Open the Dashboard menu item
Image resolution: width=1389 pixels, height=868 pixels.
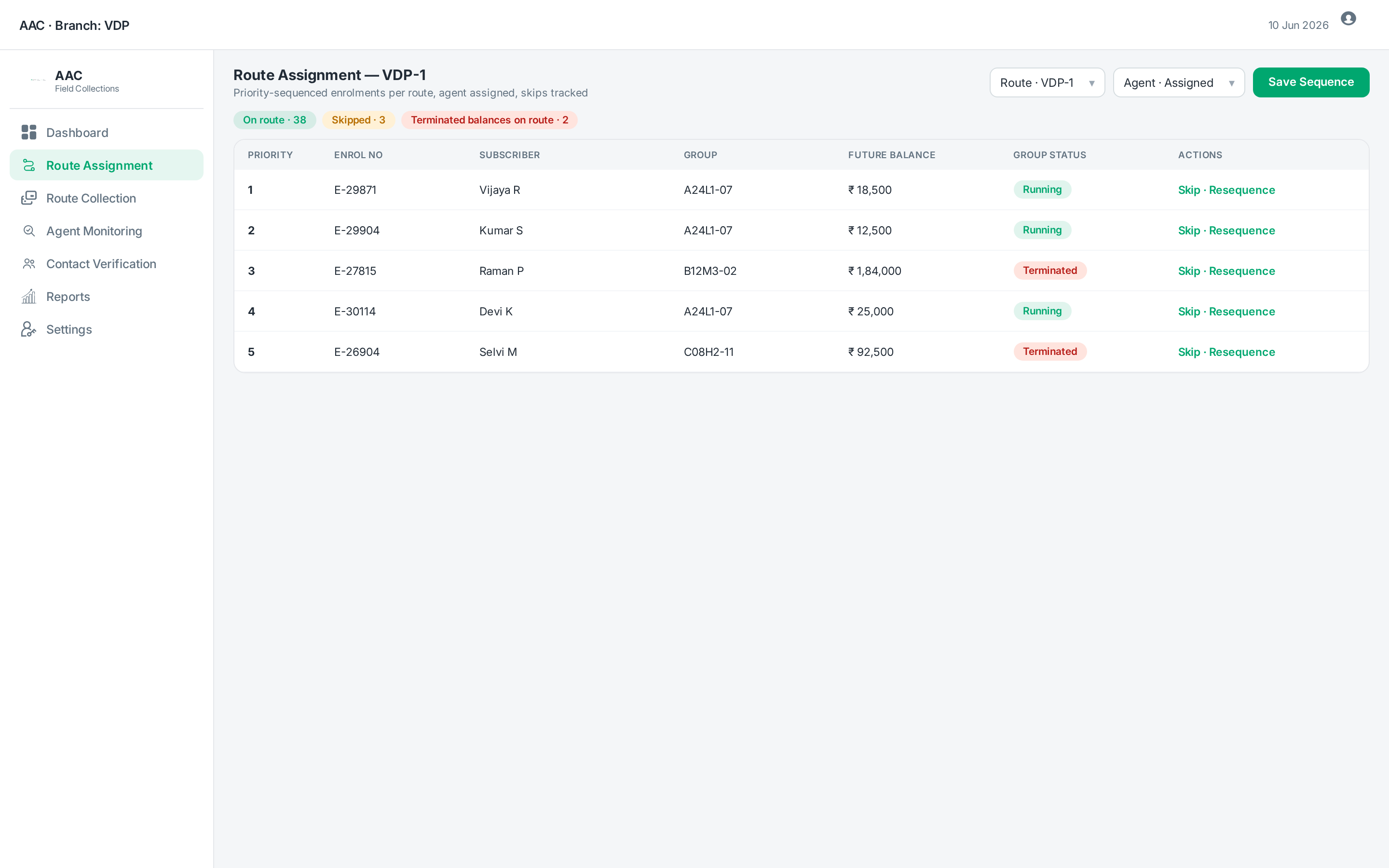(x=107, y=133)
